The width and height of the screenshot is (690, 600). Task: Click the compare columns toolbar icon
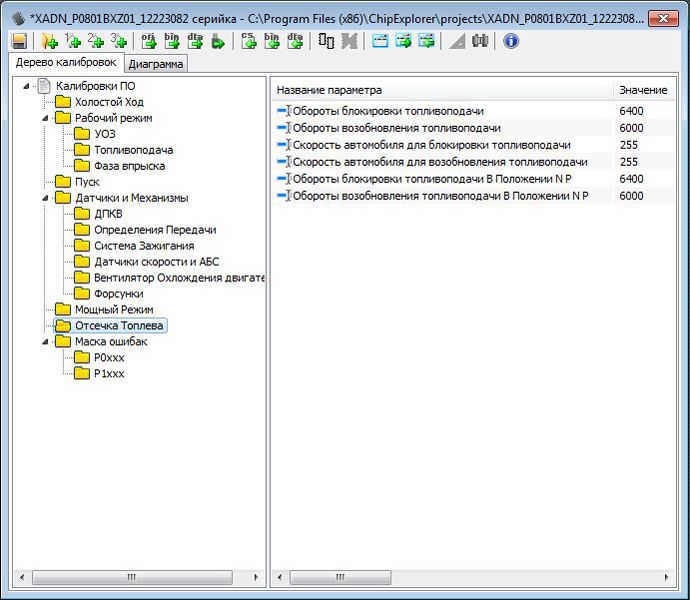pos(326,41)
